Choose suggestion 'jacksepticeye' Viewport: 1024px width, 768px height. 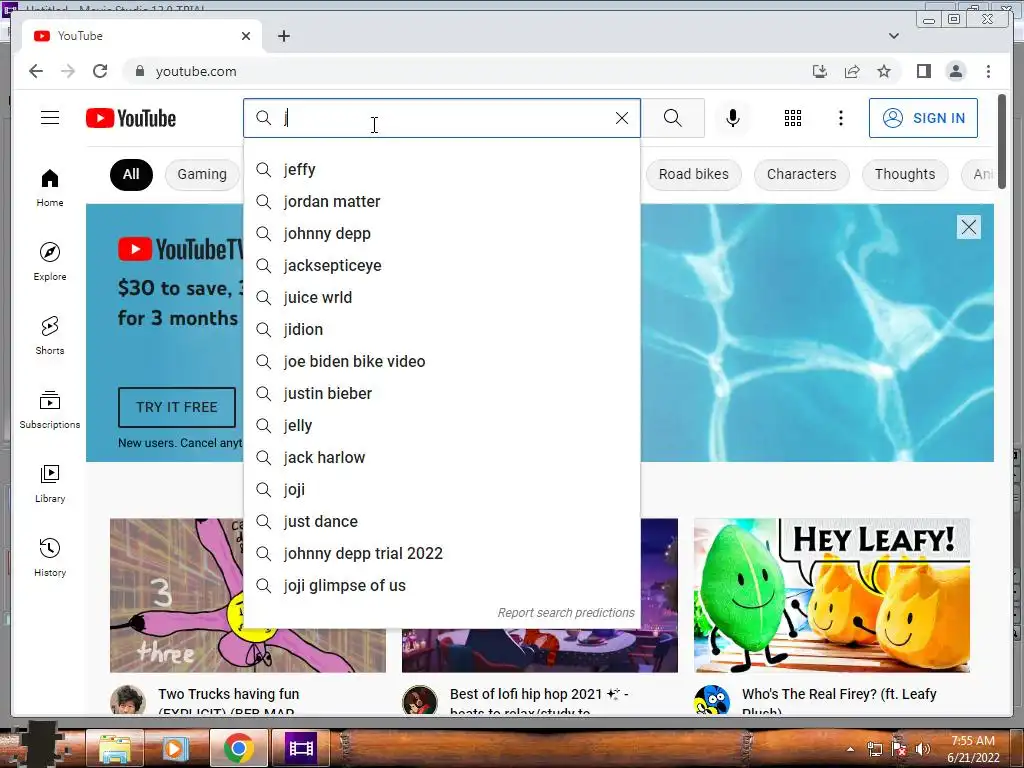[x=441, y=266]
